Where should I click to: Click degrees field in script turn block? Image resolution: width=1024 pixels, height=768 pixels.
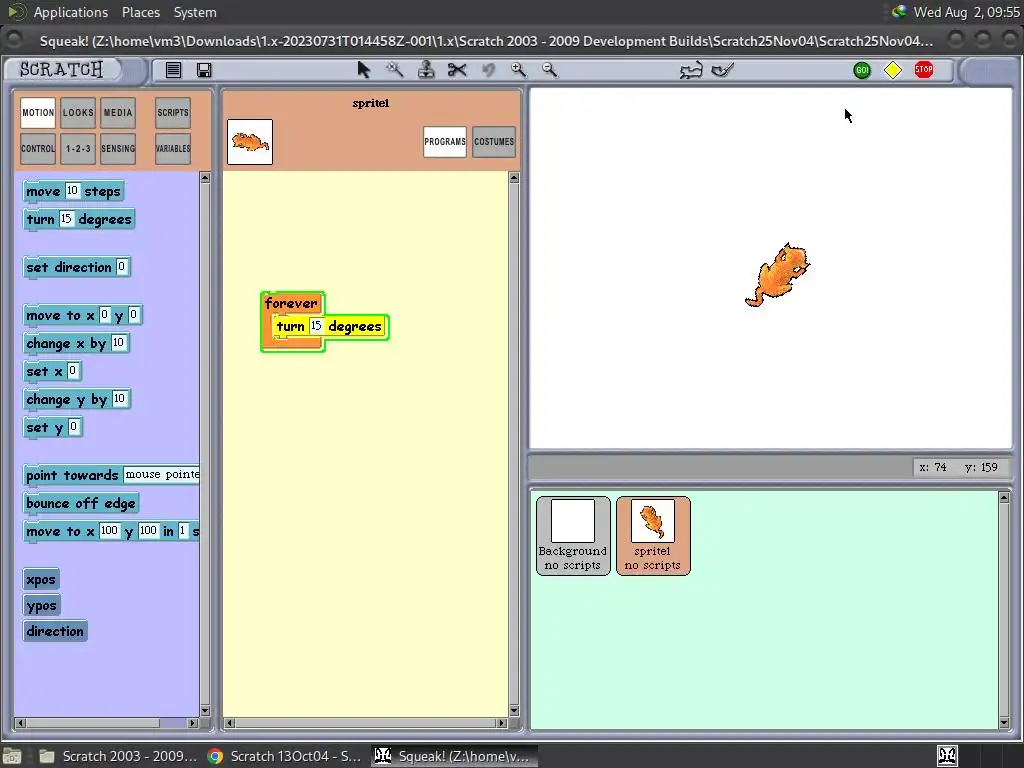pos(316,325)
